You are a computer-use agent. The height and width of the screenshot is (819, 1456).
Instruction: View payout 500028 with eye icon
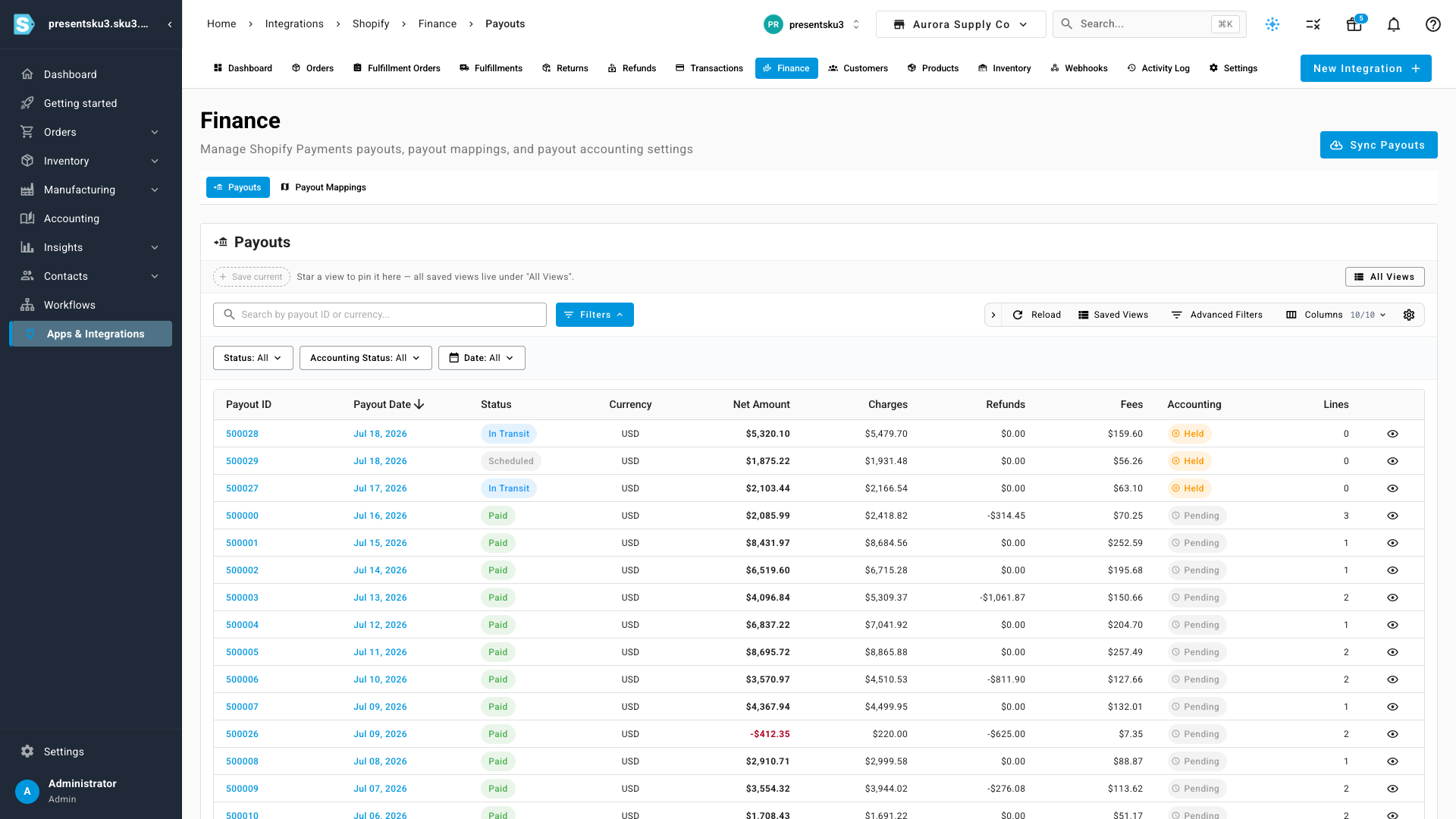click(x=1392, y=434)
